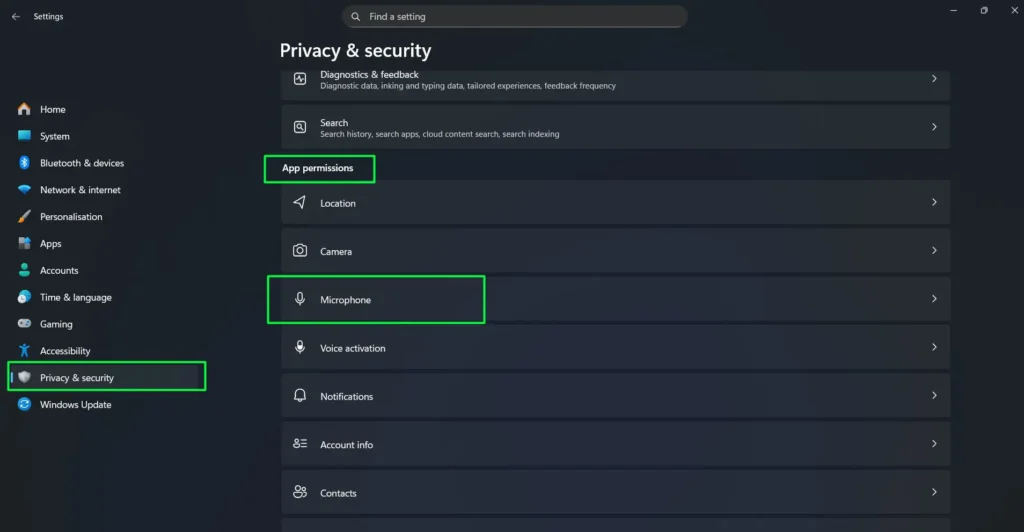Select Personalisation in the sidebar
The width and height of the screenshot is (1024, 532).
(x=106, y=216)
